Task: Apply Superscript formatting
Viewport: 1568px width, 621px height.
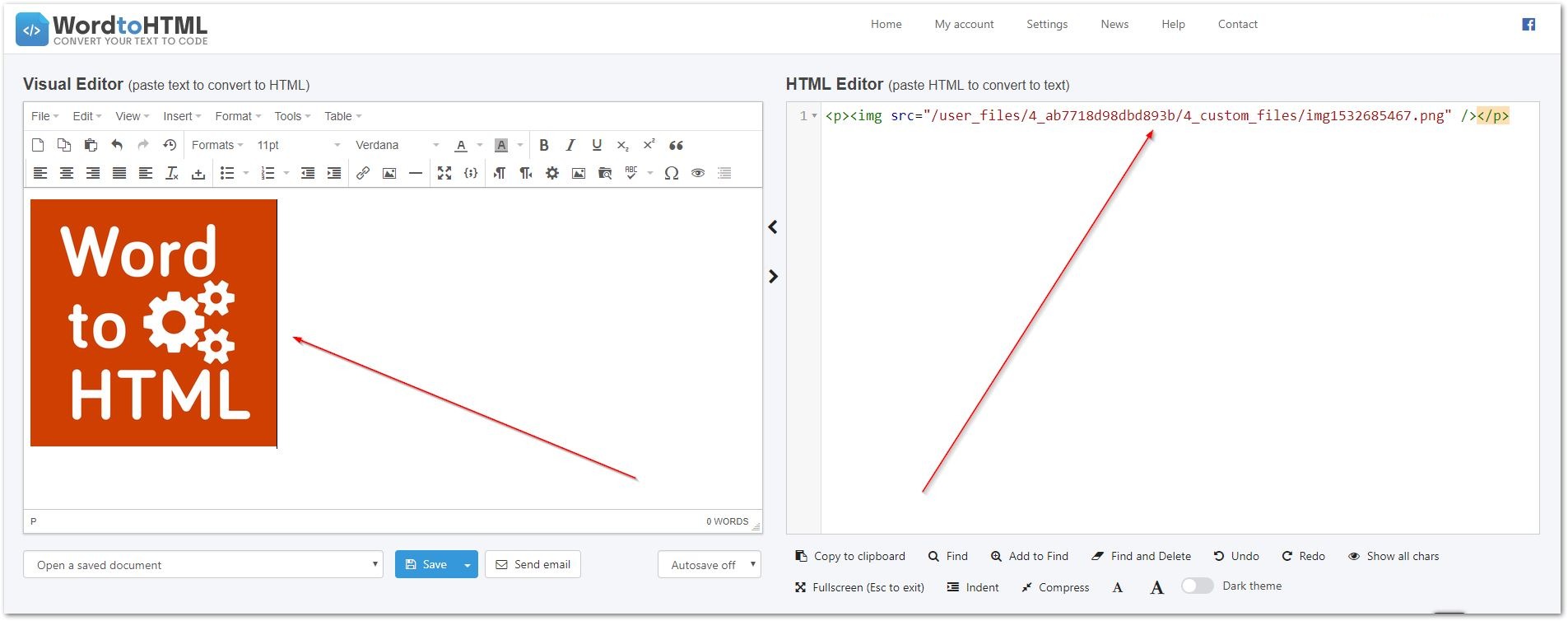Action: [649, 145]
